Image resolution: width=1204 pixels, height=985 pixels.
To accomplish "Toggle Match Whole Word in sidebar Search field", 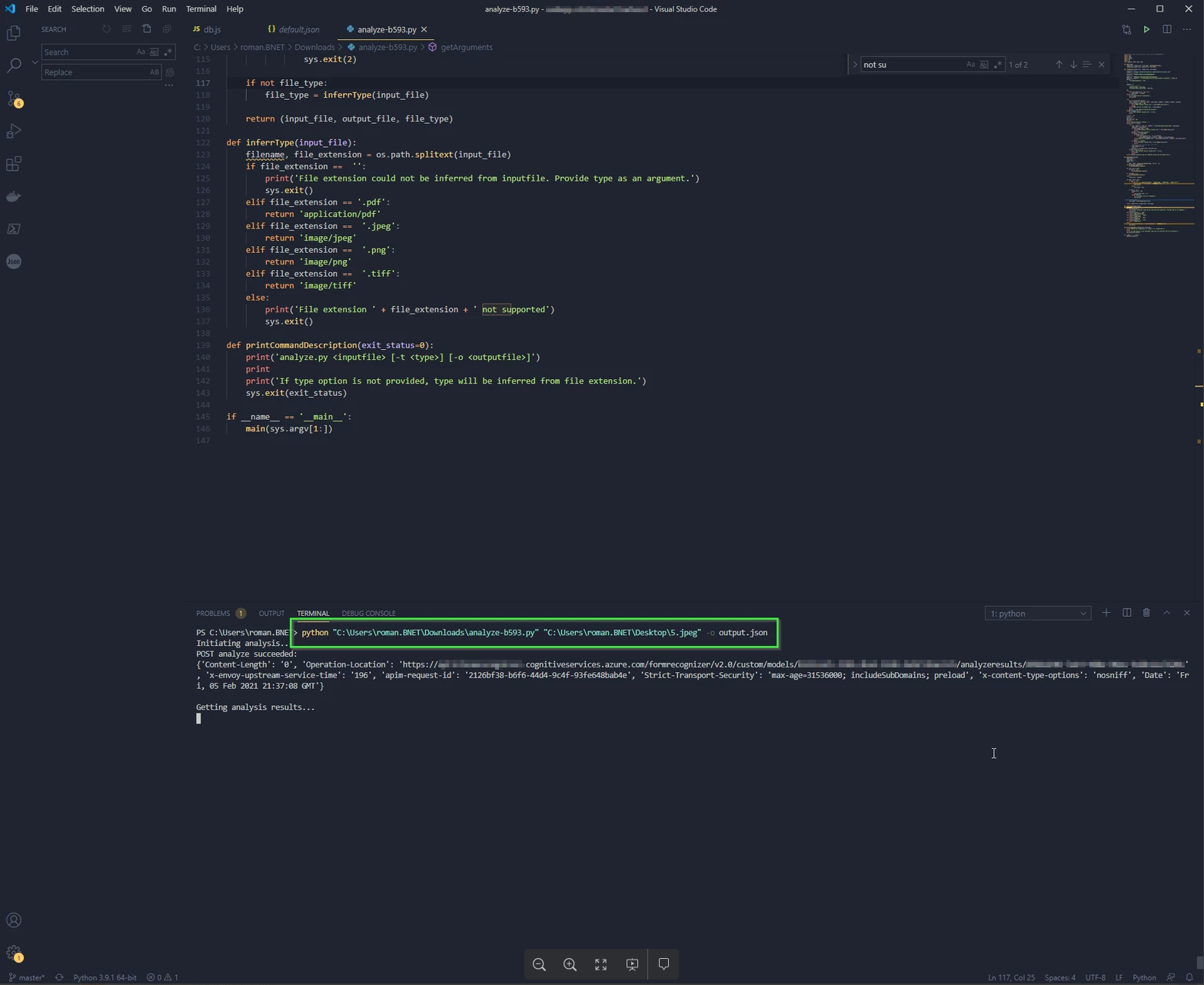I will pos(154,52).
